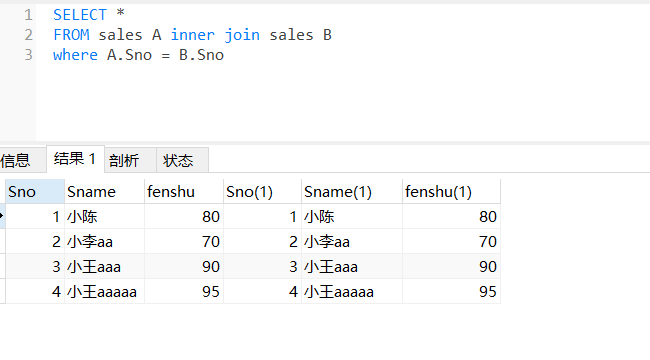
Task: Select the 小王aaa cell in Sname column
Action: click(x=104, y=266)
